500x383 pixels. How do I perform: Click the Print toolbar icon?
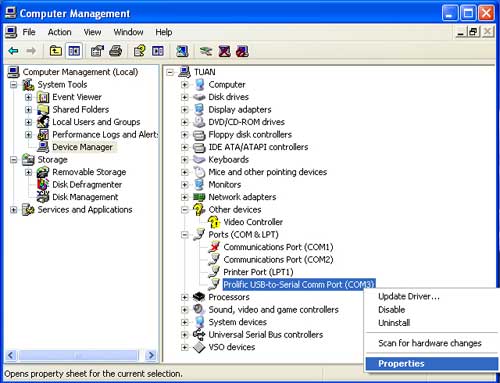116,51
